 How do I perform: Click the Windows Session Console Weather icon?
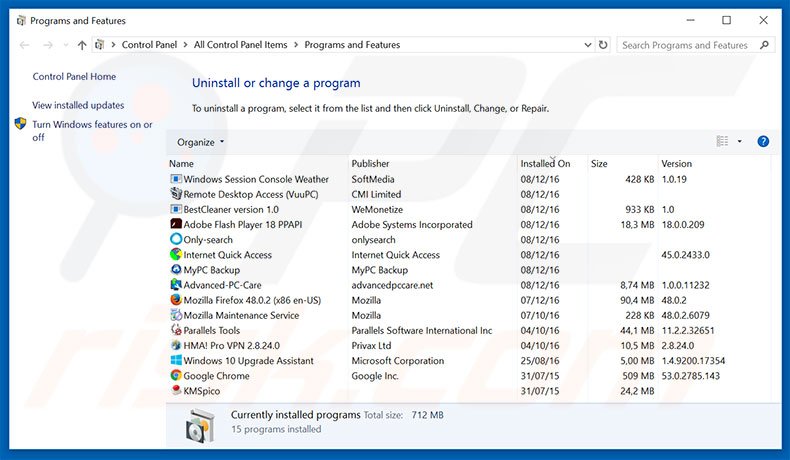tap(176, 179)
